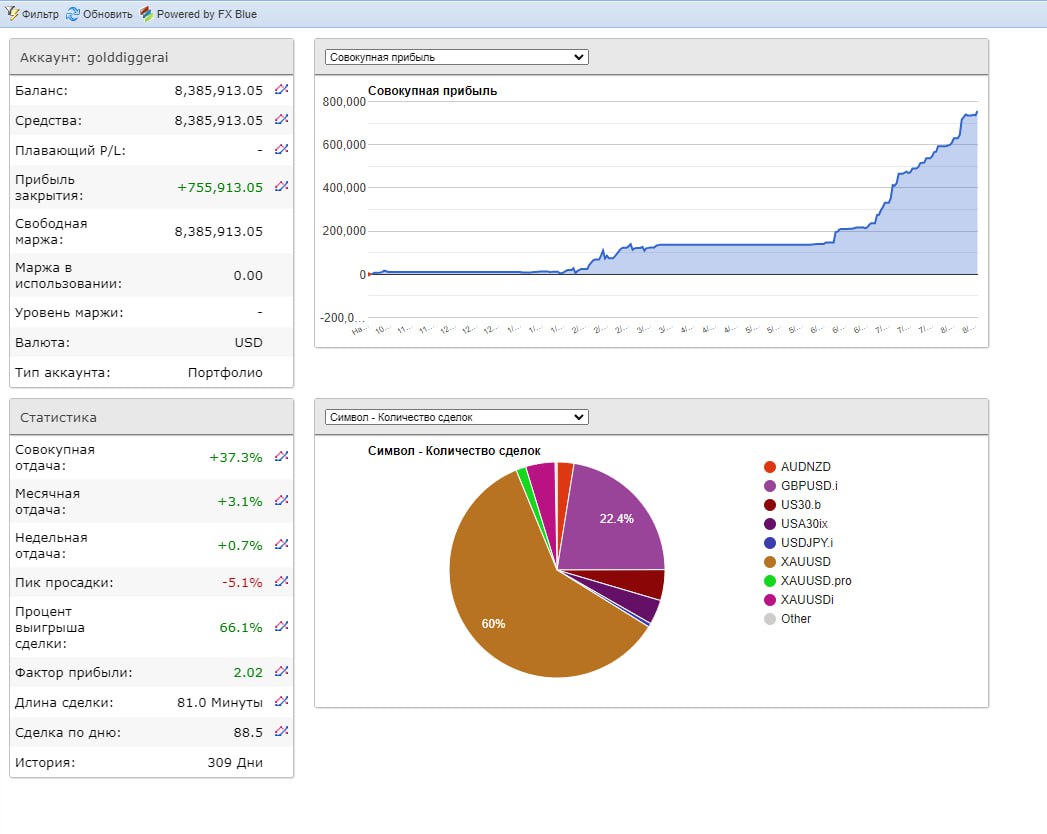Click the Other legend color dot
Viewport: 1047px width, 834px height.
[770, 619]
